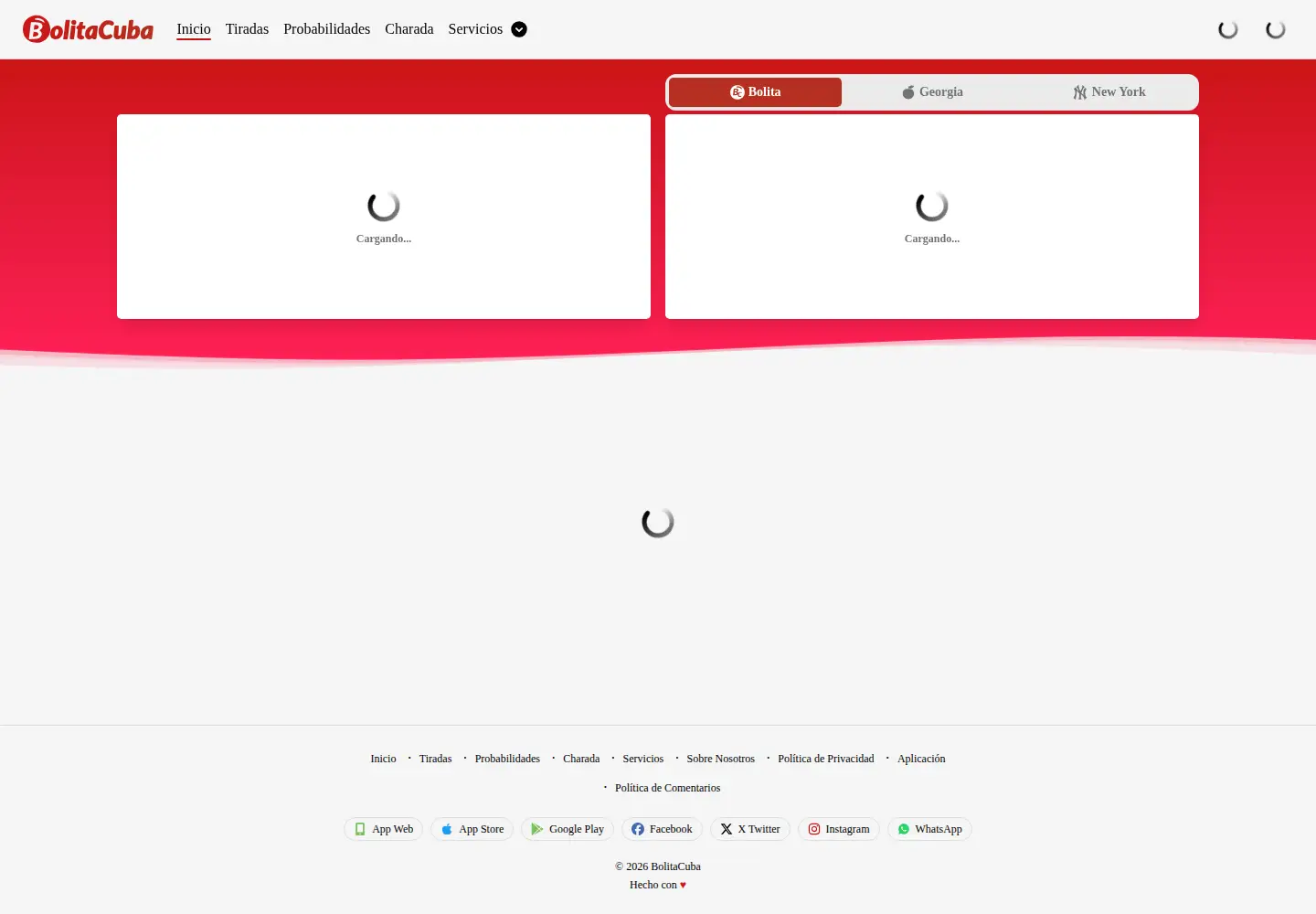The height and width of the screenshot is (914, 1316).
Task: Open the X Twitter profile
Action: pos(750,829)
